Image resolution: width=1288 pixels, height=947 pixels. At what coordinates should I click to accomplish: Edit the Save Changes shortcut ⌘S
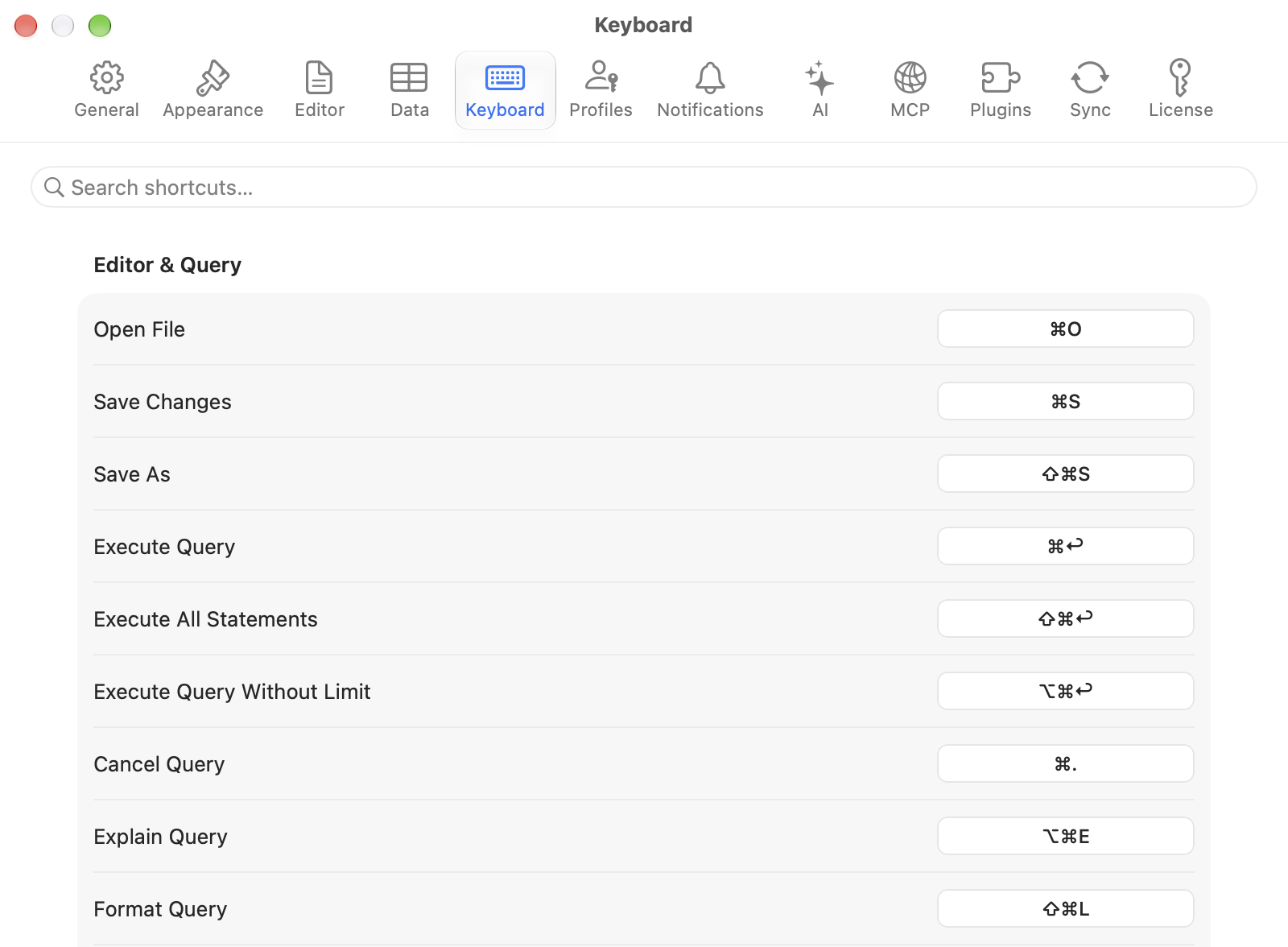click(1065, 402)
